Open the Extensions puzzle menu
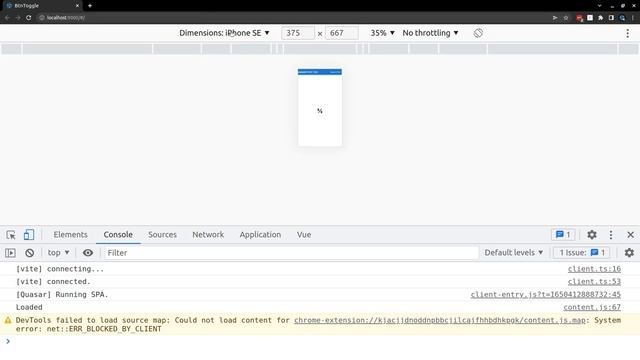The width and height of the screenshot is (640, 360). pos(600,18)
